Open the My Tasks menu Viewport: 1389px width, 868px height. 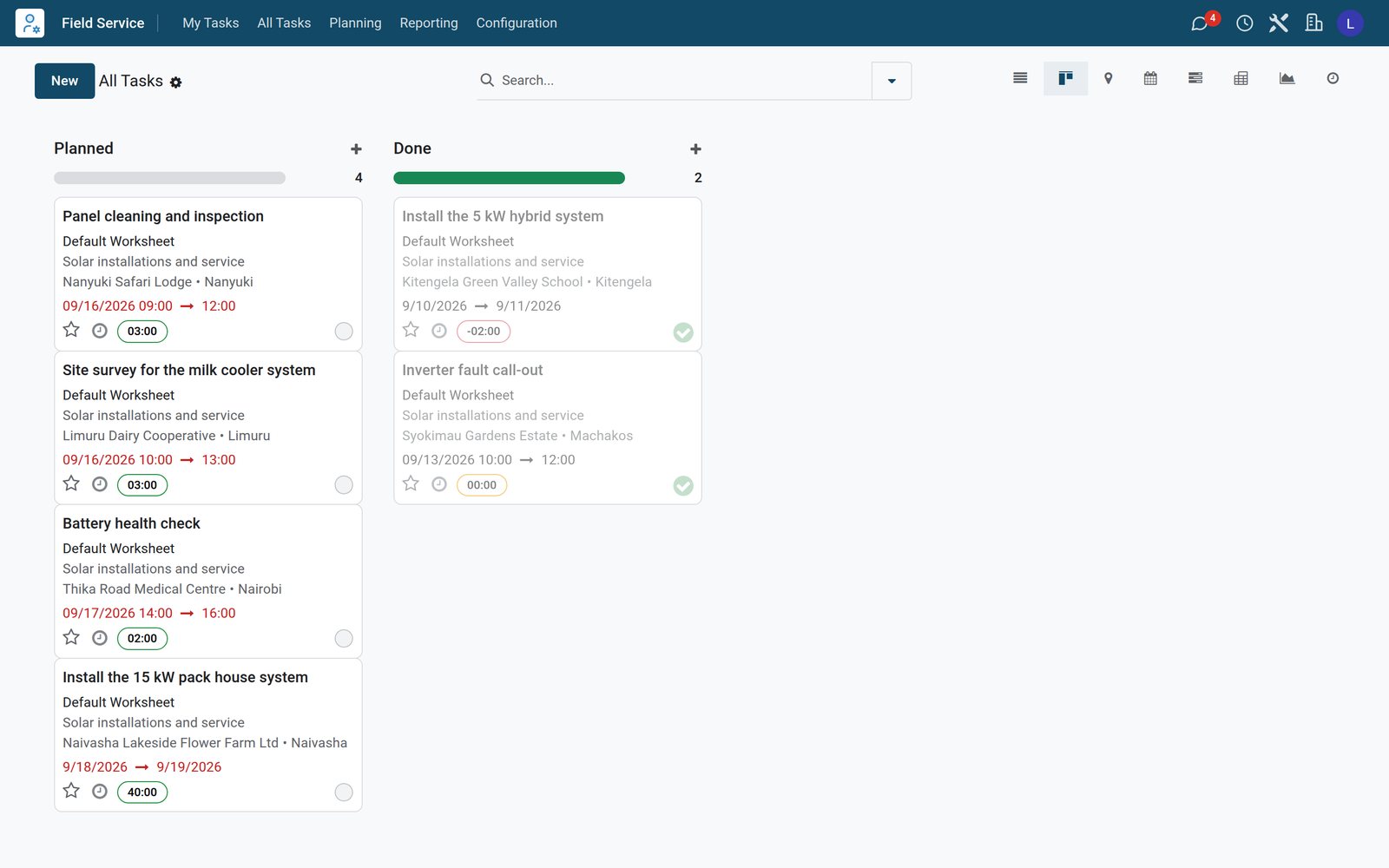coord(210,23)
